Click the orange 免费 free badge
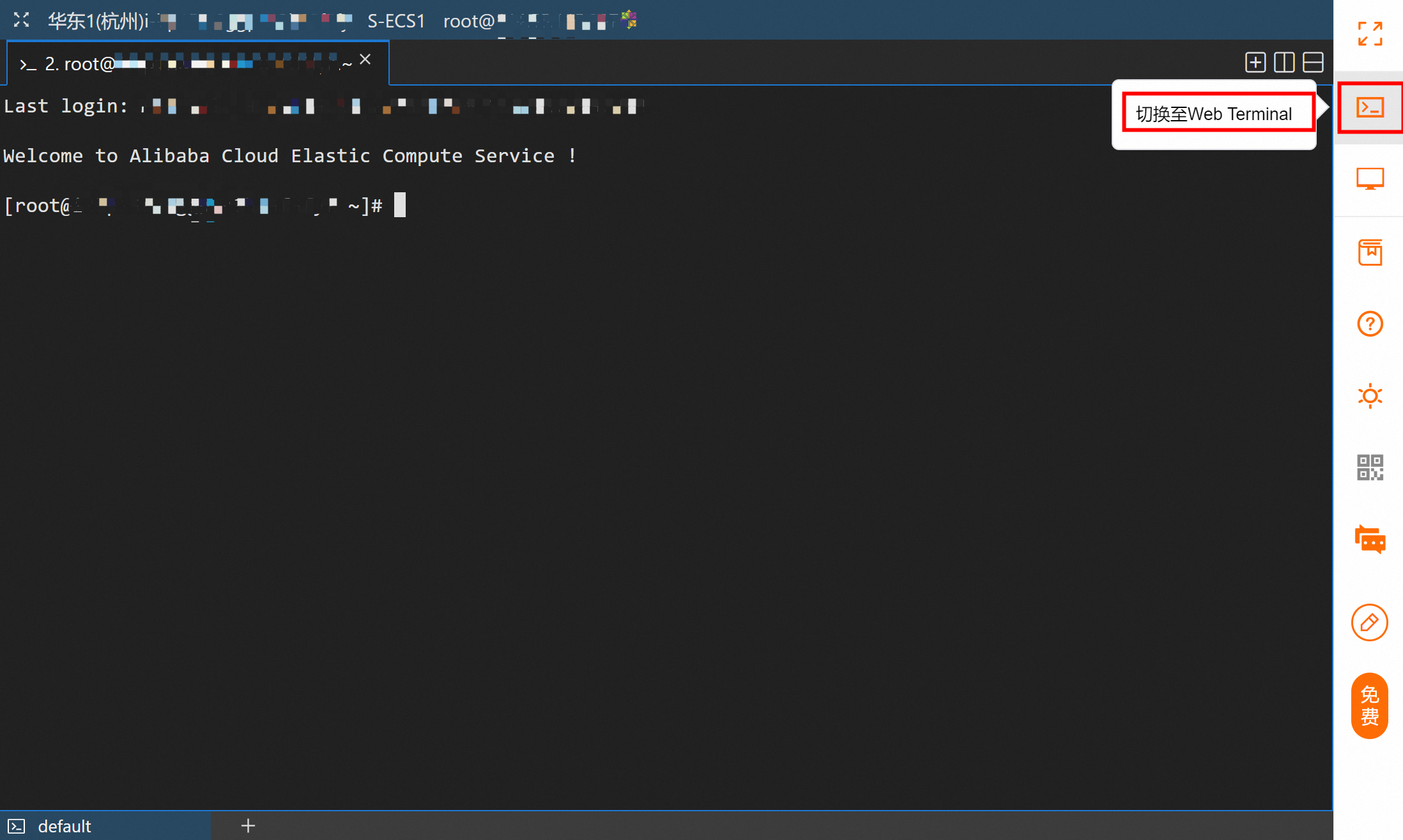Screen dimensions: 1403x840 point(1369,706)
